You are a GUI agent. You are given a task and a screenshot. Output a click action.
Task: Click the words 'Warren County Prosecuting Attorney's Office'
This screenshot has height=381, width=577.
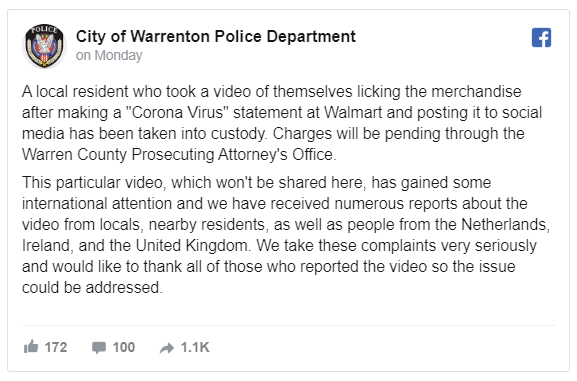click(178, 155)
